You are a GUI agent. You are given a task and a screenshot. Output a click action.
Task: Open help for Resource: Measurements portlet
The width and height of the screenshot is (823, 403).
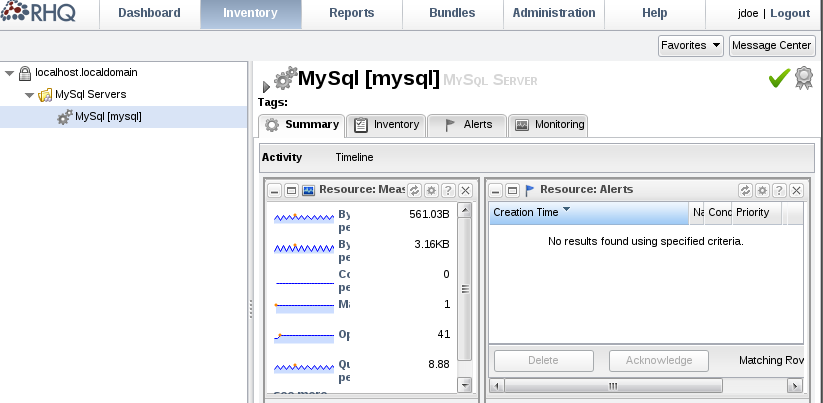[x=448, y=190]
